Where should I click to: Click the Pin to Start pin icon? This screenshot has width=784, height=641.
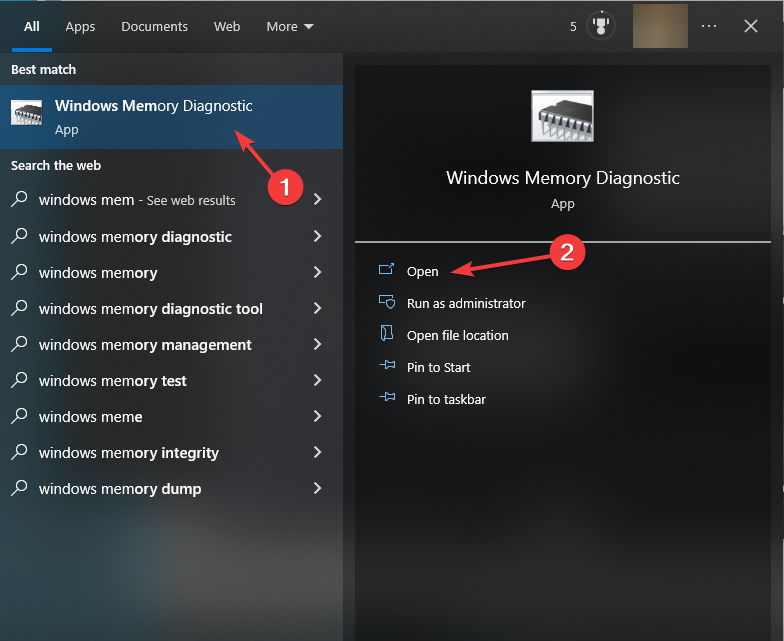tap(387, 365)
